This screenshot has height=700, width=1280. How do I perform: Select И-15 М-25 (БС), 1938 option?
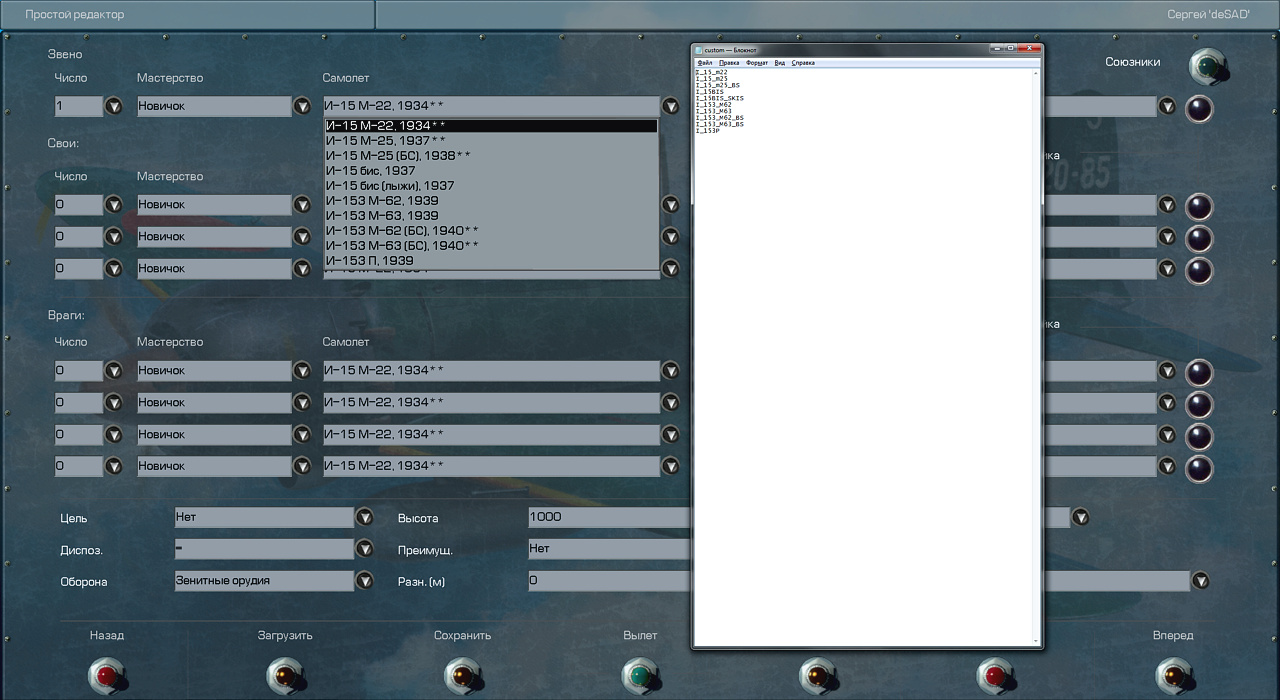coord(491,156)
